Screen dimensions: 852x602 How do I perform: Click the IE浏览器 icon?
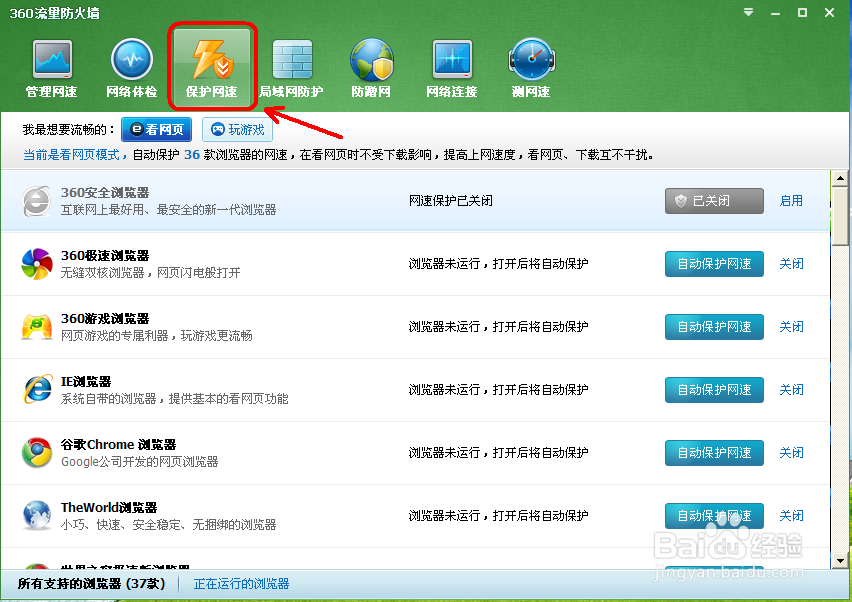[37, 390]
